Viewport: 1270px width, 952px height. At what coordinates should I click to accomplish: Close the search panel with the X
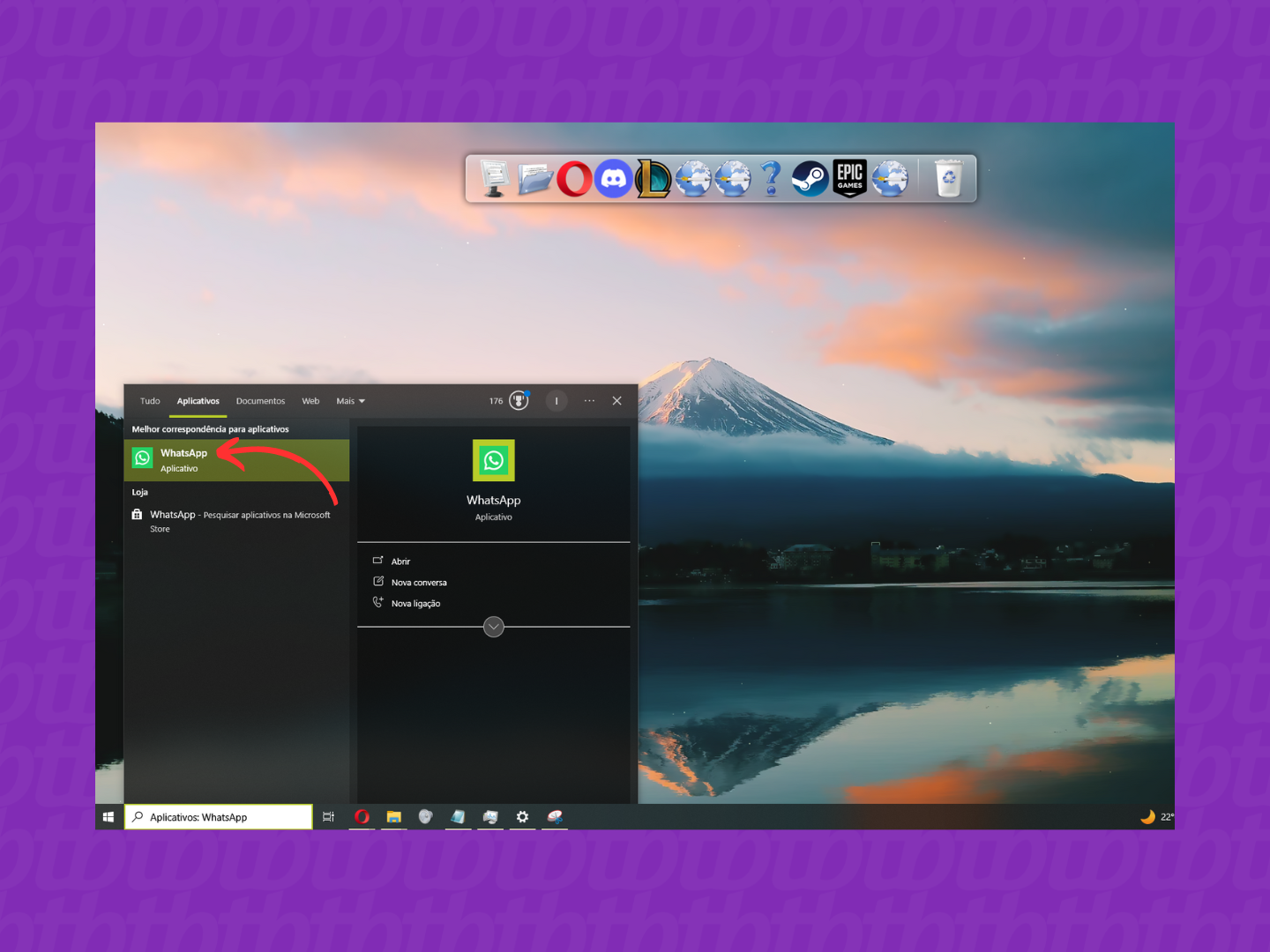(616, 401)
